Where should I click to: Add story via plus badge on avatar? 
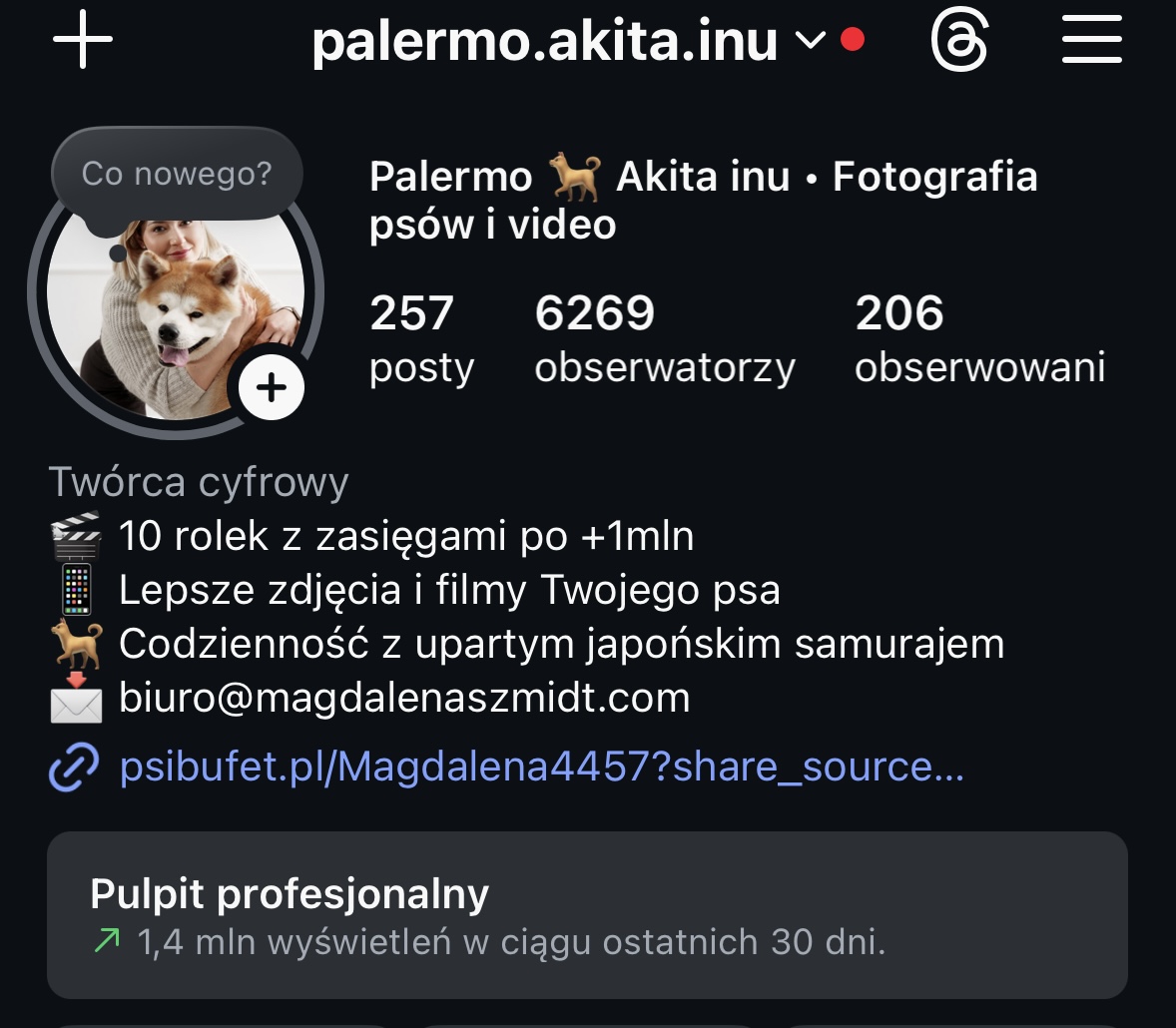[x=272, y=387]
